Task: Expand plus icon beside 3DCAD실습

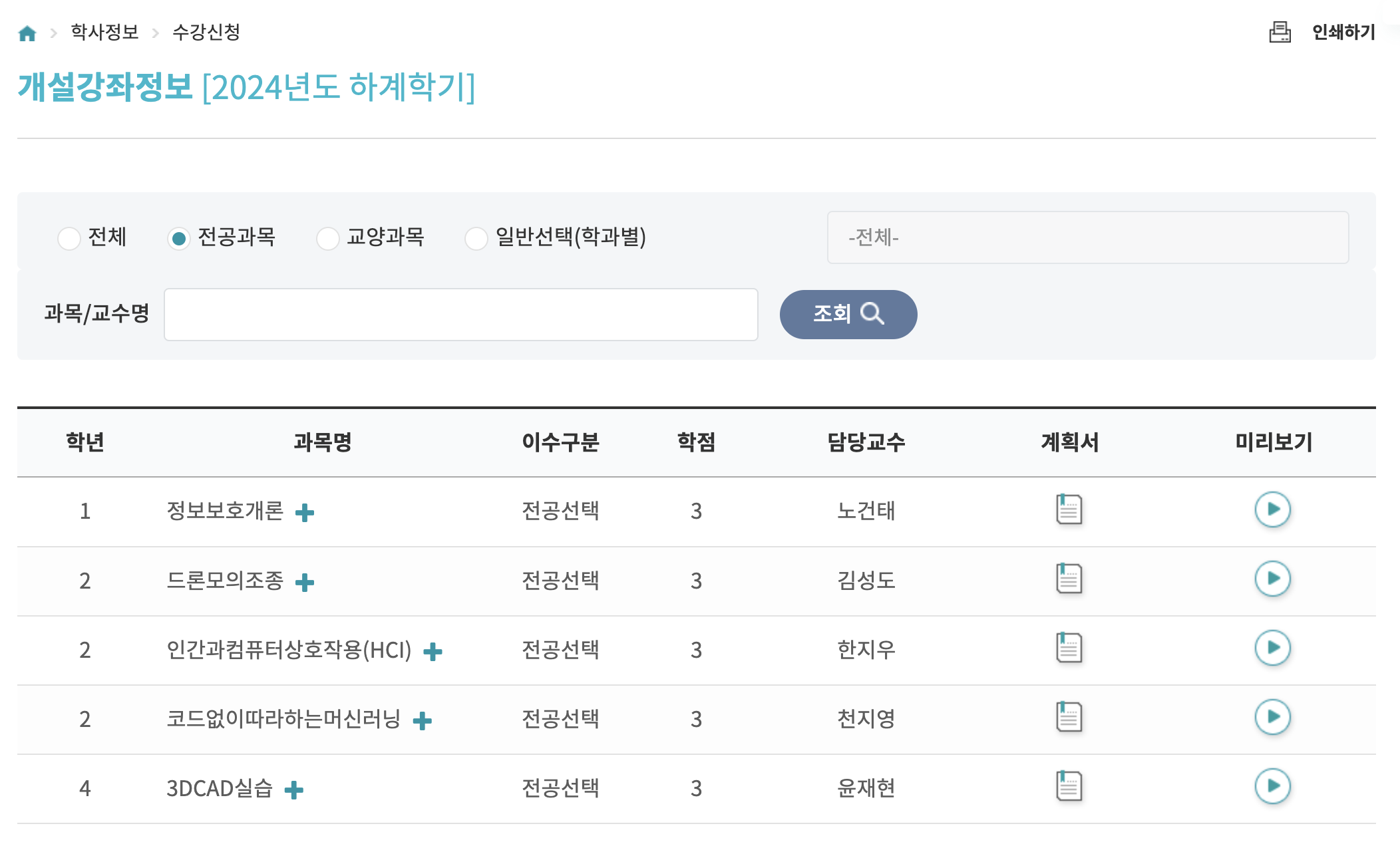Action: [x=293, y=790]
